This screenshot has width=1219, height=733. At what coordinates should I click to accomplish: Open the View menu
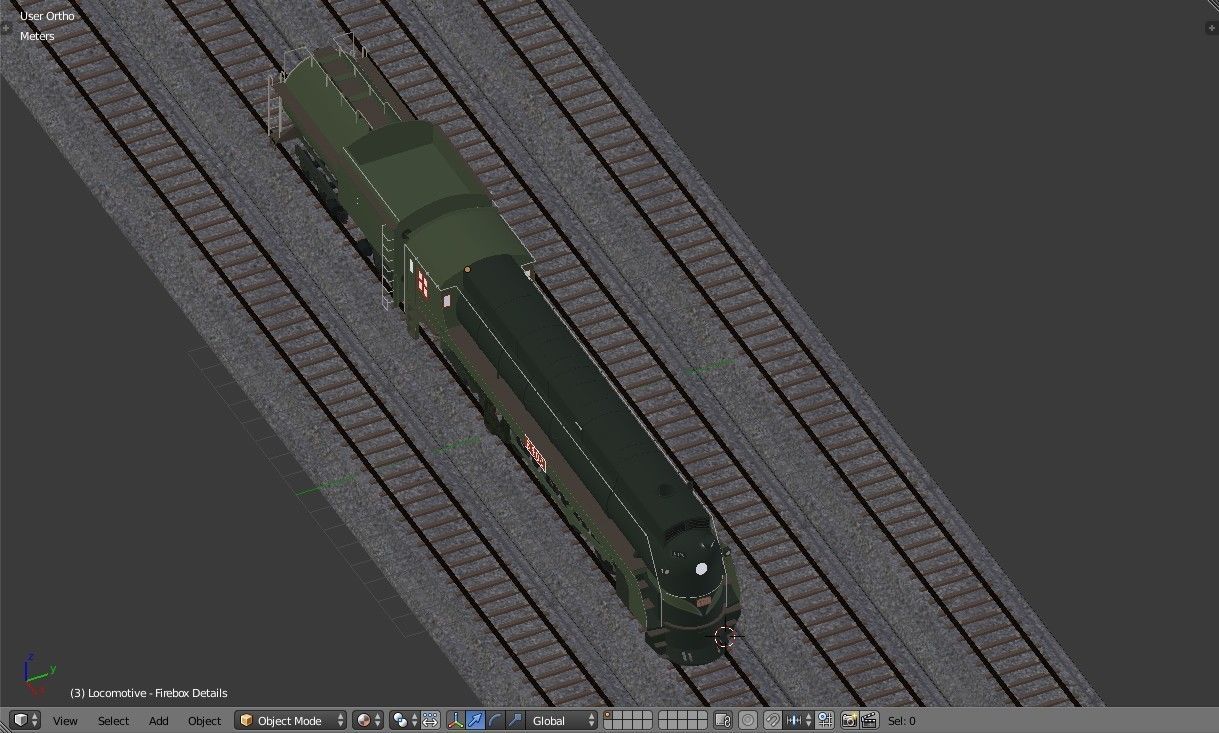click(65, 720)
